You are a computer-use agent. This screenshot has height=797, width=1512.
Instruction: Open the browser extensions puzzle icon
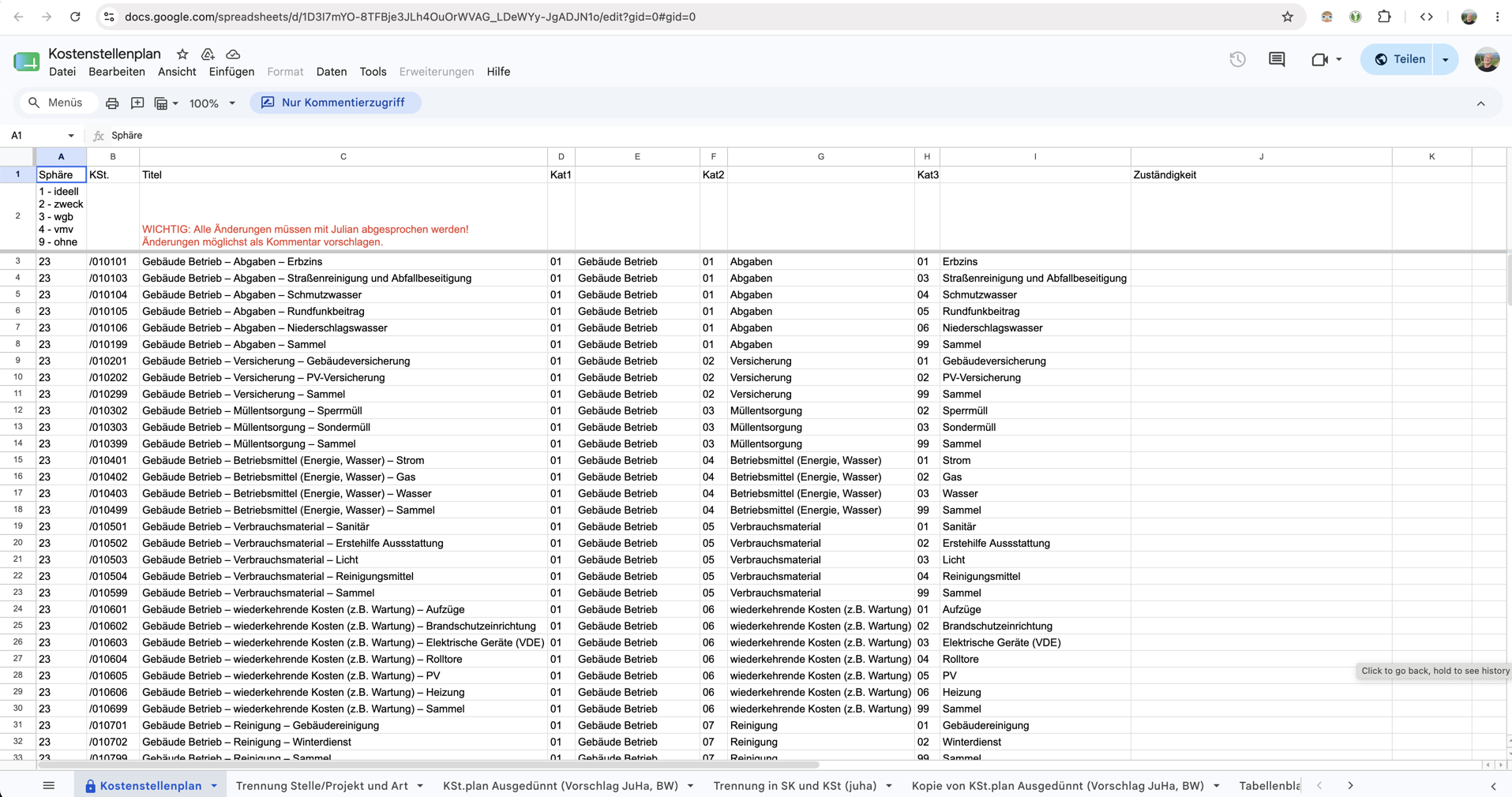pyautogui.click(x=1384, y=17)
